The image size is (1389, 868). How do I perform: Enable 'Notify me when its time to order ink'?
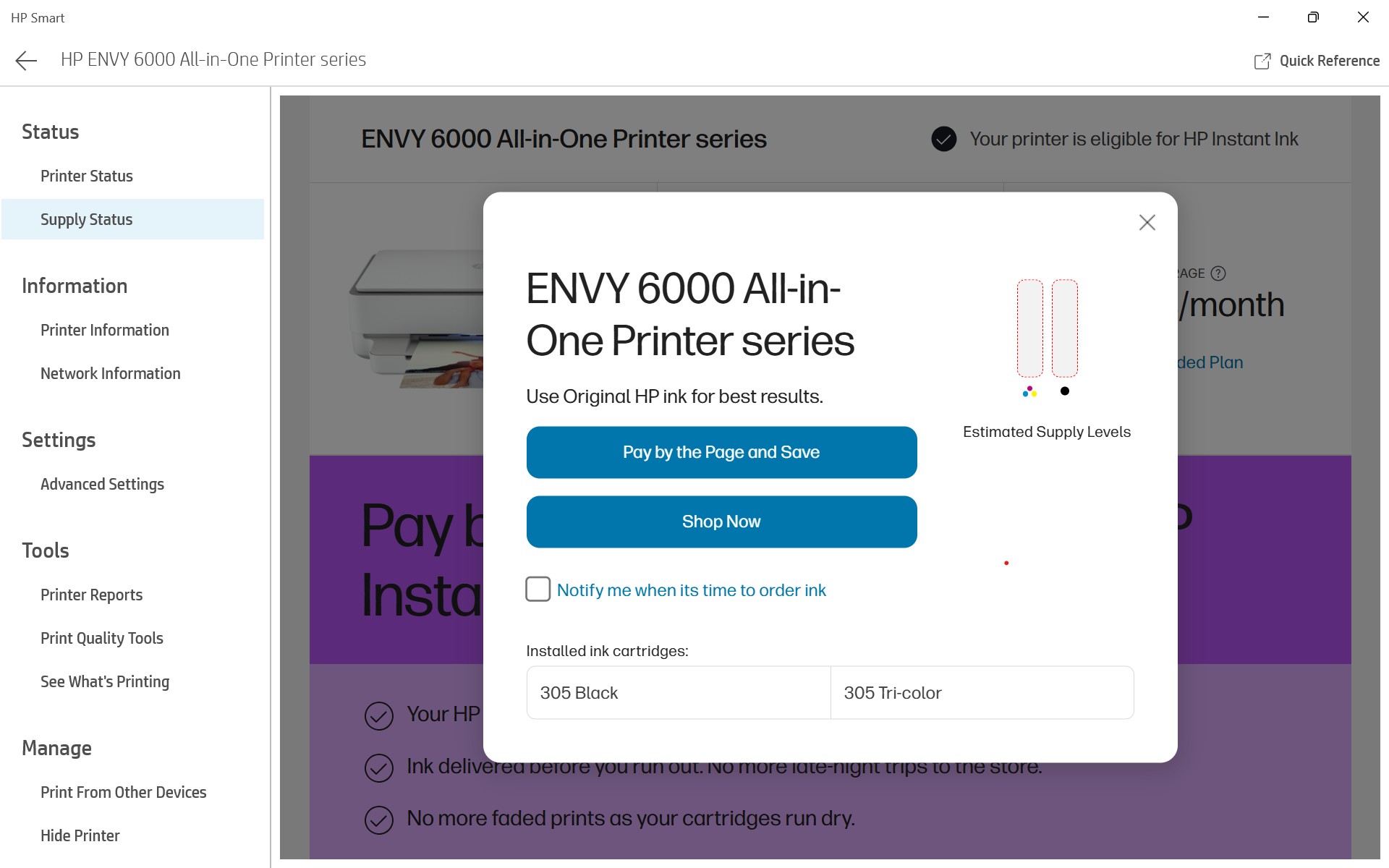pos(538,590)
